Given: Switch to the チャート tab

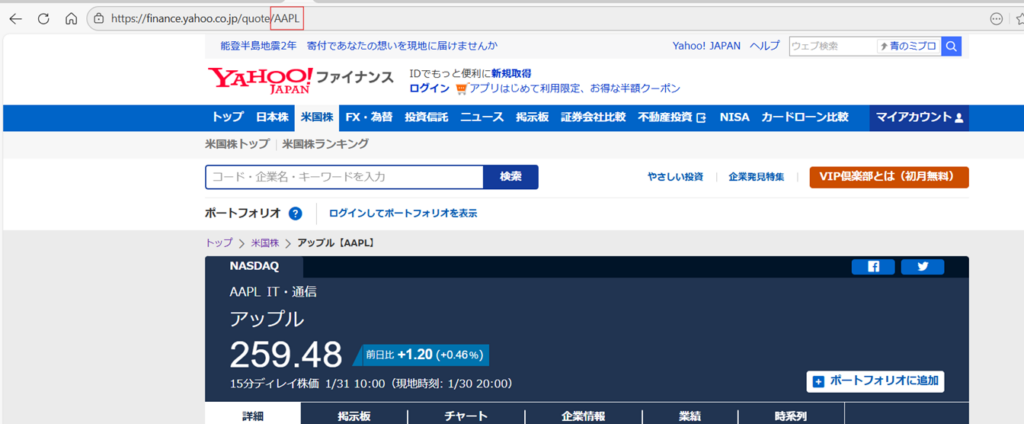Looking at the screenshot, I should (465, 415).
